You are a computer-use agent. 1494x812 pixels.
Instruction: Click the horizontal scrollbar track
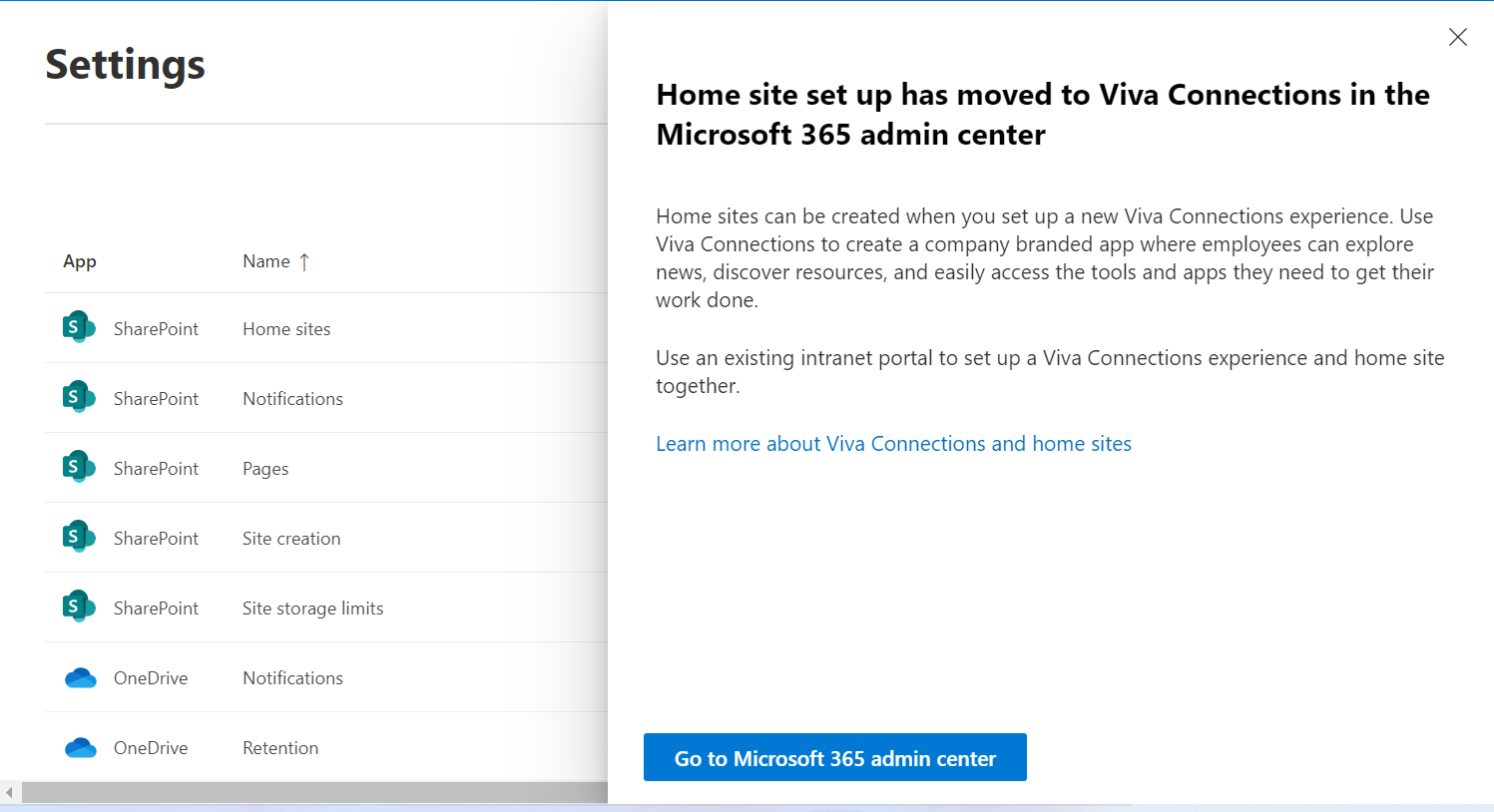[314, 793]
